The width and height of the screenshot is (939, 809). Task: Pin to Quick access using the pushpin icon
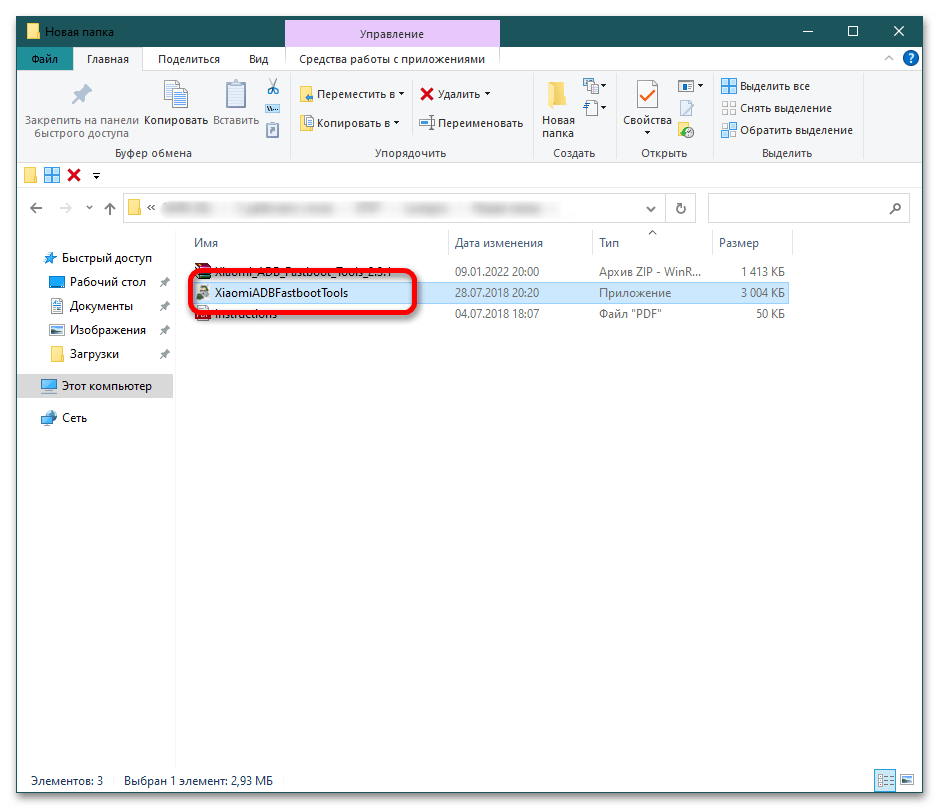coord(81,95)
